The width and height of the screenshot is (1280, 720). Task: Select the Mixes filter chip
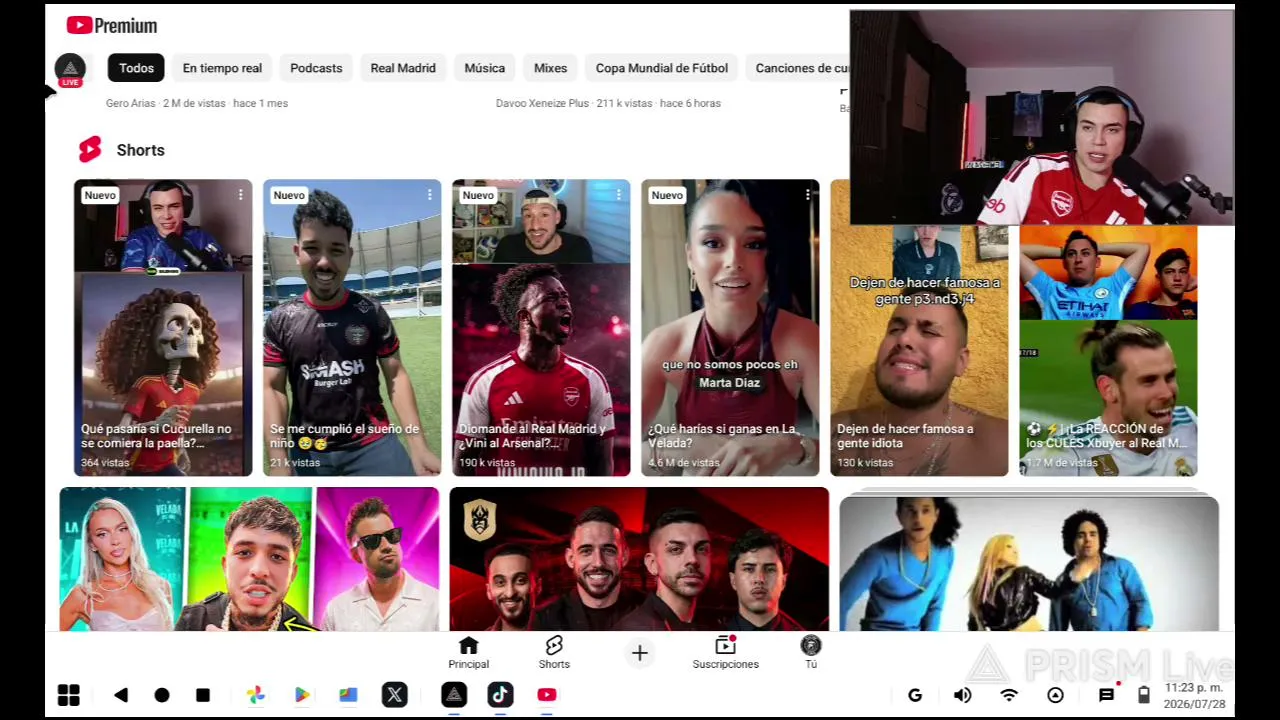[x=550, y=68]
